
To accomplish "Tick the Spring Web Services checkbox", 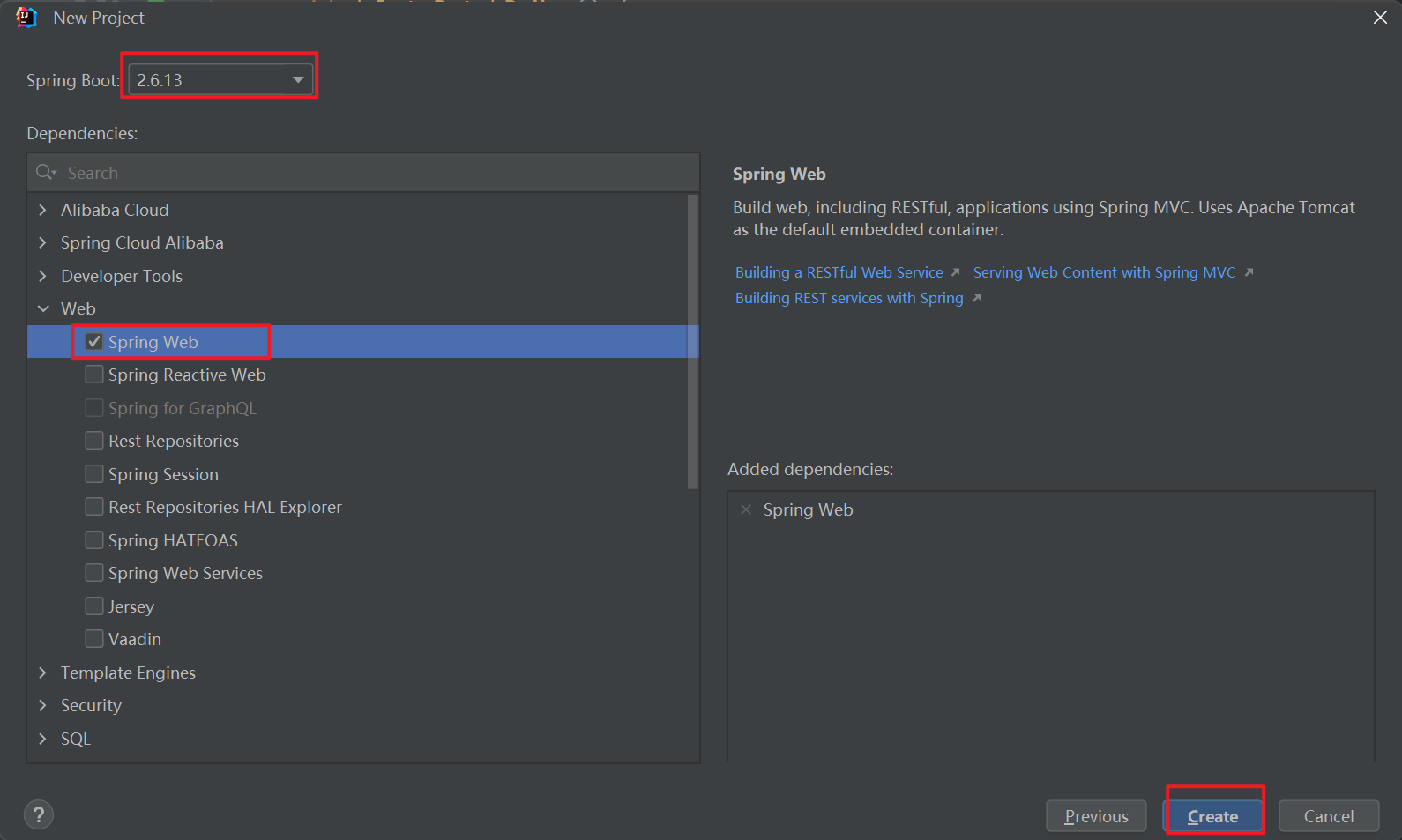I will click(x=94, y=573).
